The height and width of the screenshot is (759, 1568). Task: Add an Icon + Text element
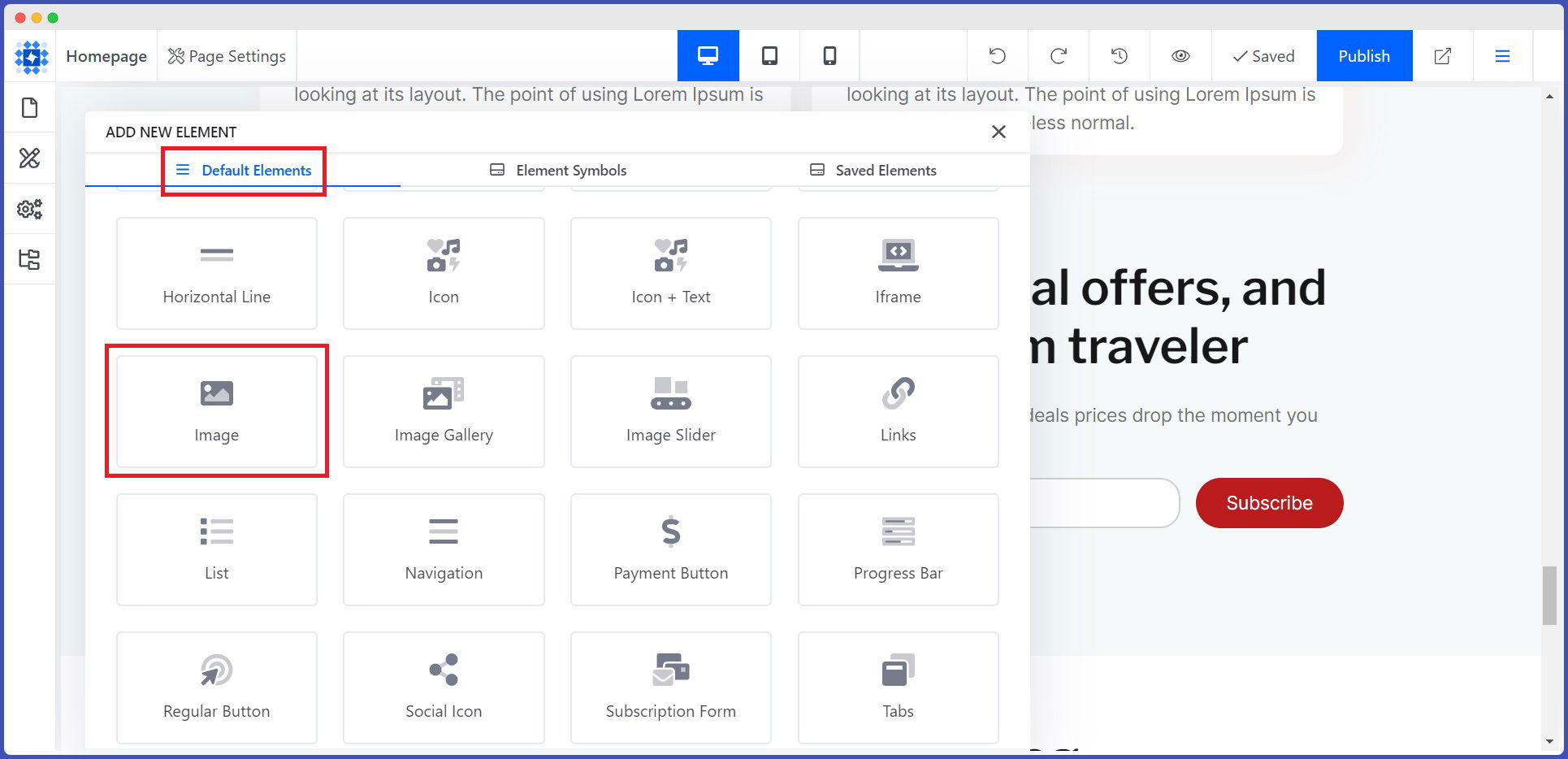pos(671,273)
